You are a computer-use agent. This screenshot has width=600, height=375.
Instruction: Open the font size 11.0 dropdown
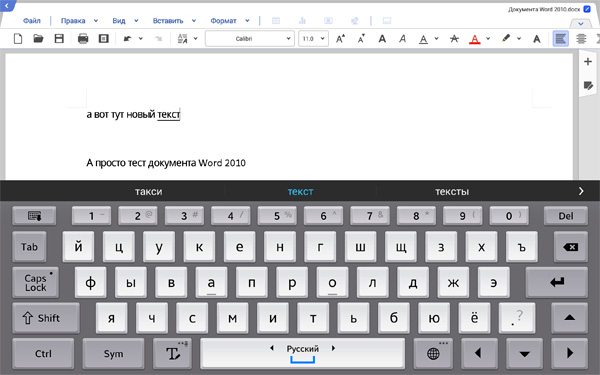coord(313,39)
